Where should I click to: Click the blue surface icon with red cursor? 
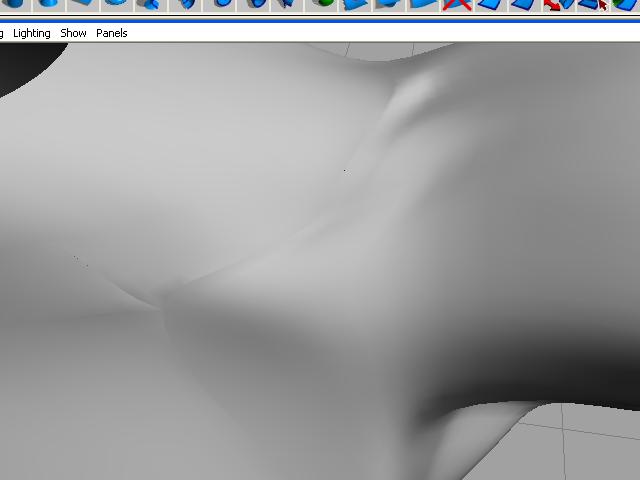593,5
